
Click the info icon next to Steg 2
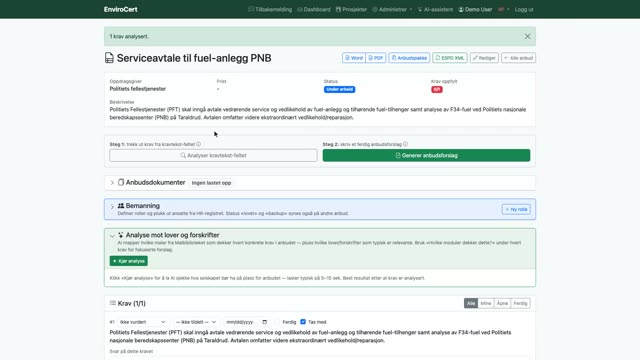click(x=405, y=144)
